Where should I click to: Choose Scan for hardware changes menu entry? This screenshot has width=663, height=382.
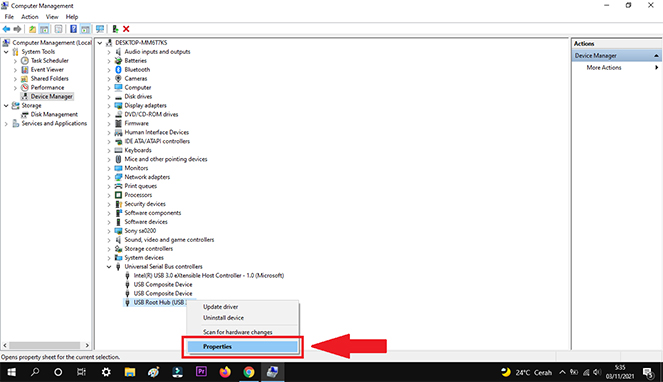coord(243,332)
